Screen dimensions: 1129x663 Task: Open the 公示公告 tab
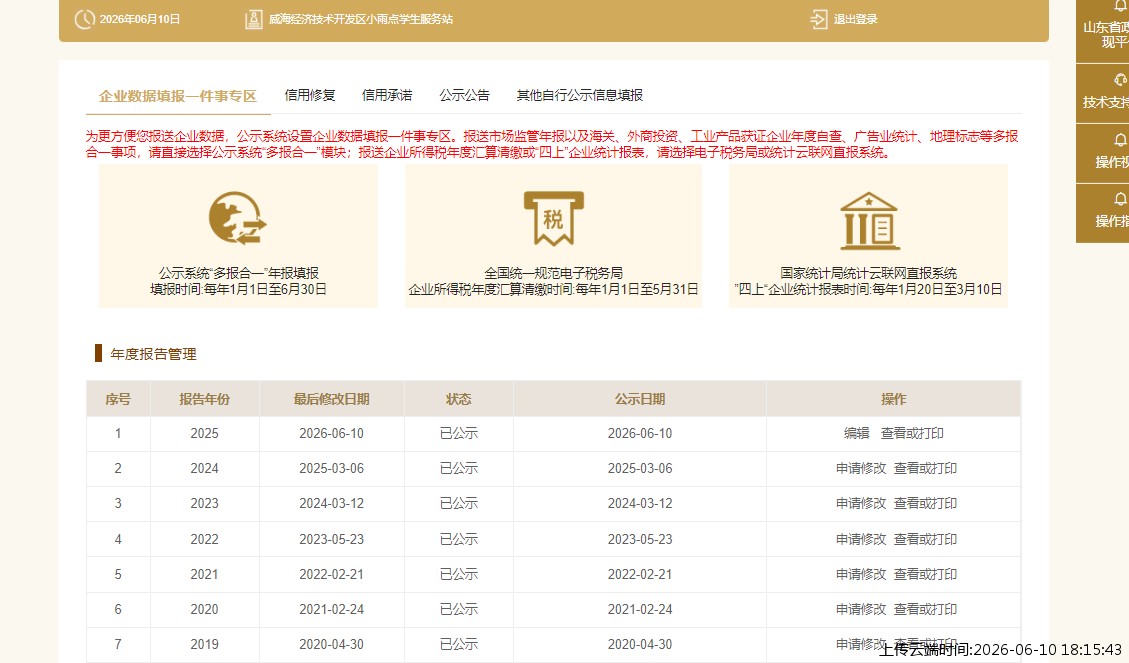pyautogui.click(x=464, y=95)
